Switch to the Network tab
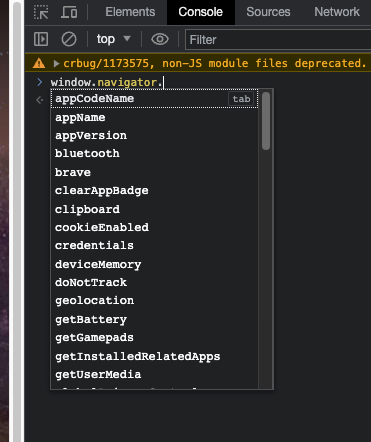The height and width of the screenshot is (442, 371). coord(337,12)
